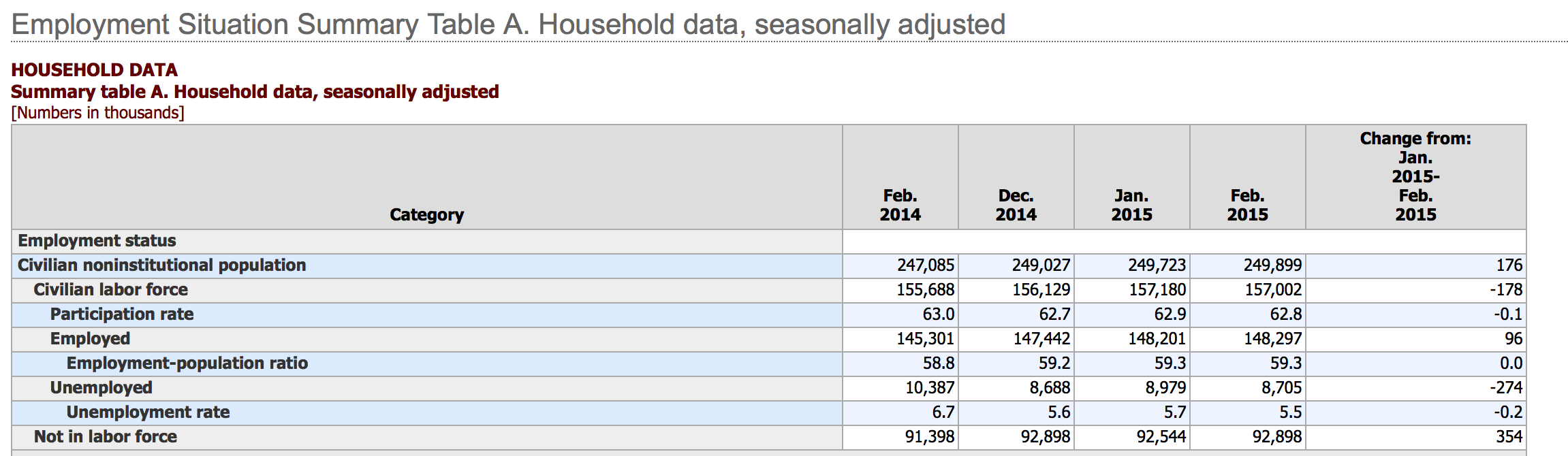Click the 'Civilian noninstitutional population' row label
The width and height of the screenshot is (1568, 456).
[x=161, y=265]
